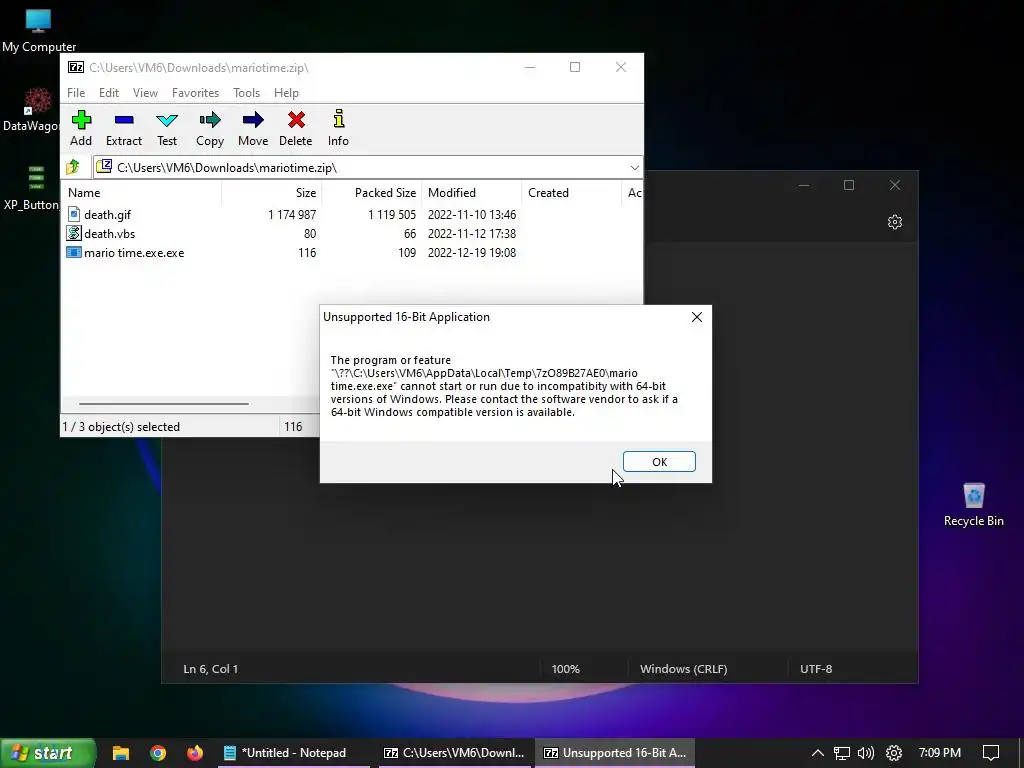Open the Info toolbar icon

click(x=338, y=128)
